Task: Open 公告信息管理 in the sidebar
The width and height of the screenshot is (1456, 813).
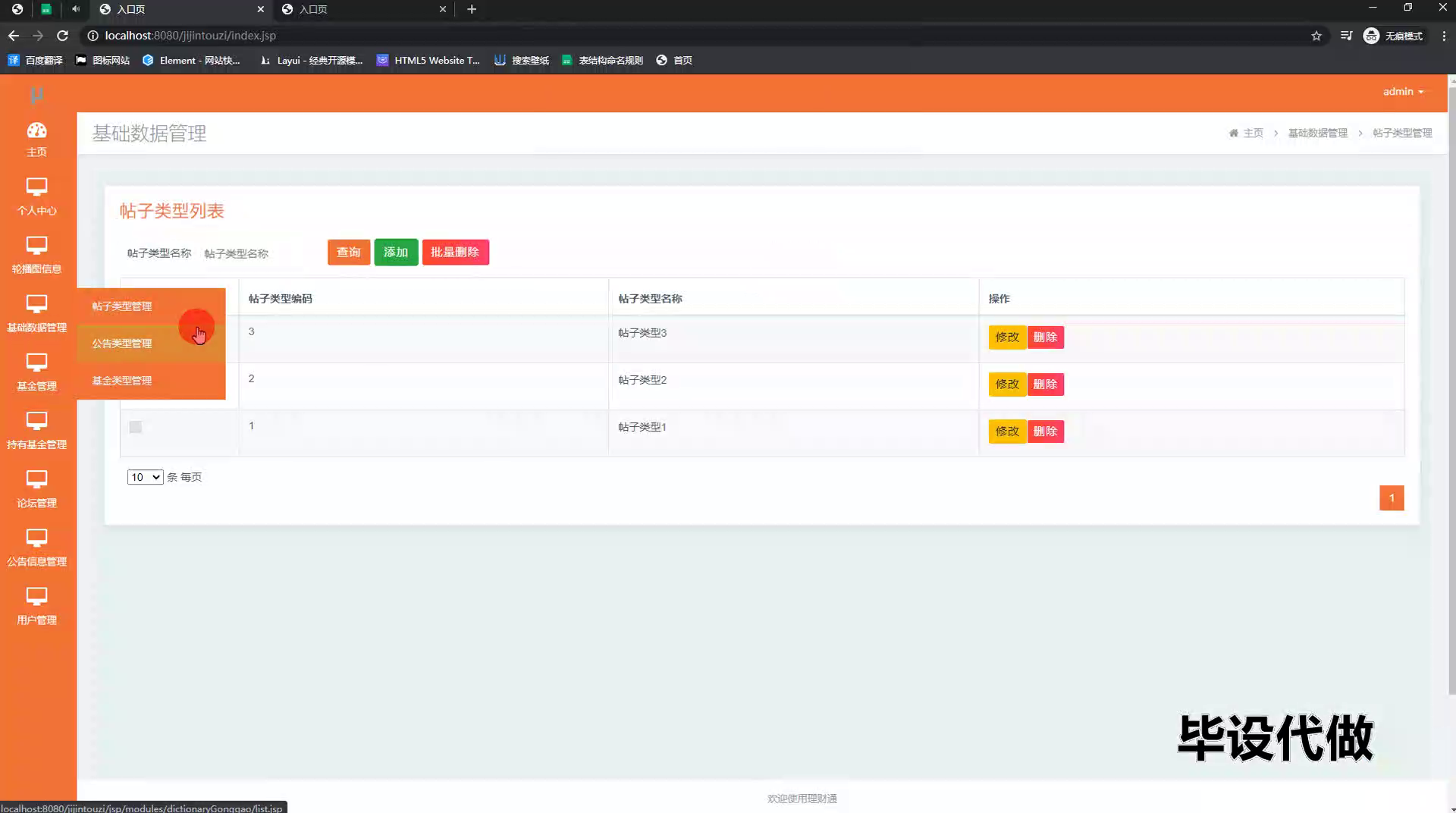Action: (36, 548)
